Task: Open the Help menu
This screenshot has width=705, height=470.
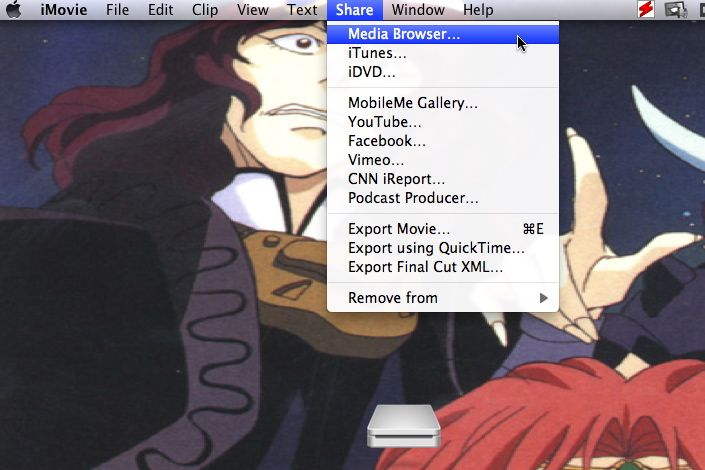Action: point(478,9)
